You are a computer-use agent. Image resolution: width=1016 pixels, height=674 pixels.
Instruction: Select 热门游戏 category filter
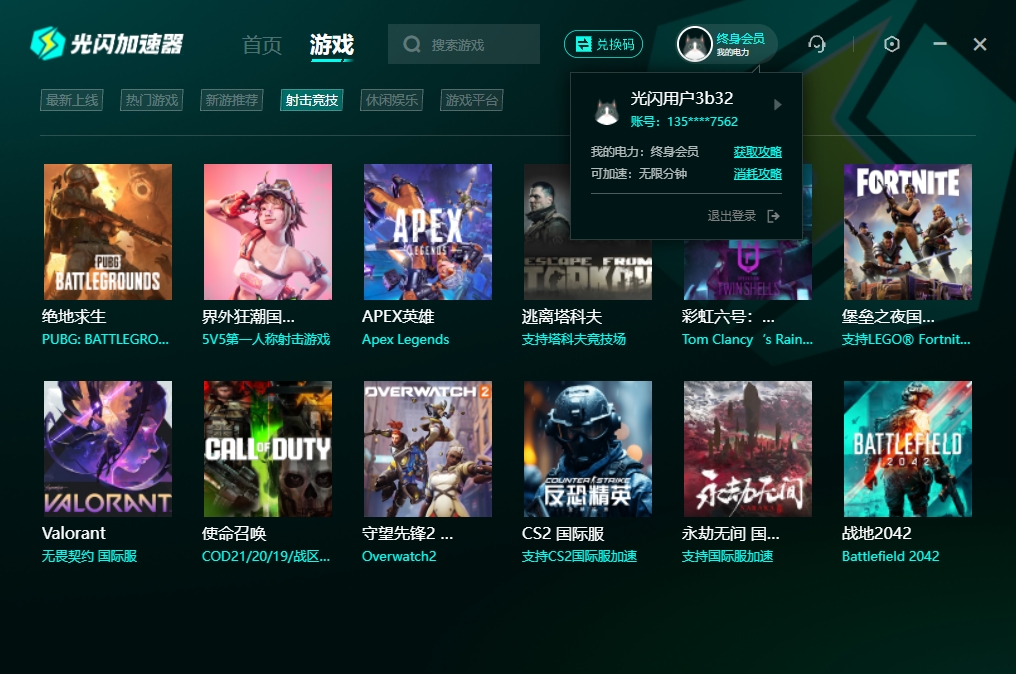click(x=152, y=100)
